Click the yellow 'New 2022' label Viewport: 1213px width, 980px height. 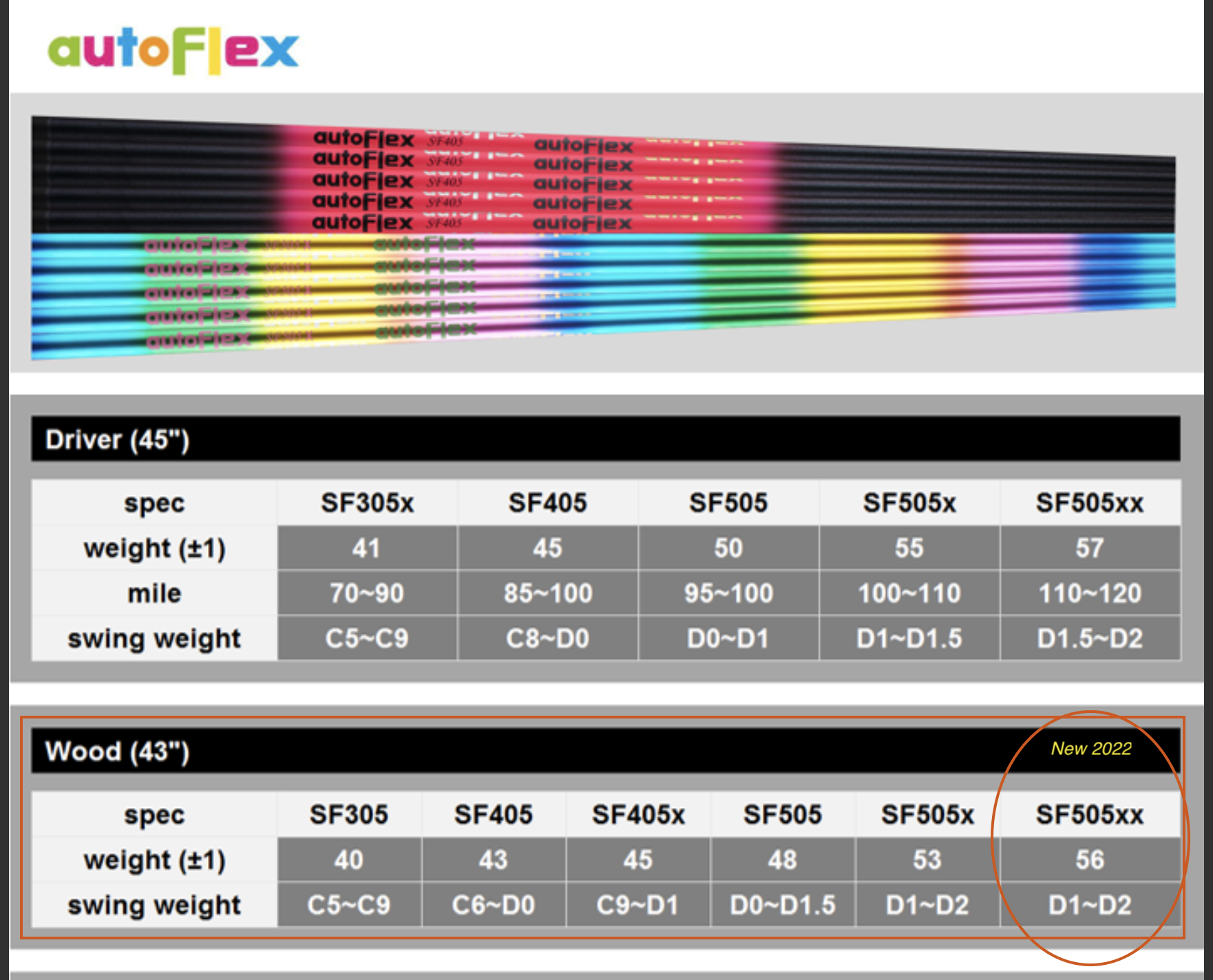[x=1091, y=749]
